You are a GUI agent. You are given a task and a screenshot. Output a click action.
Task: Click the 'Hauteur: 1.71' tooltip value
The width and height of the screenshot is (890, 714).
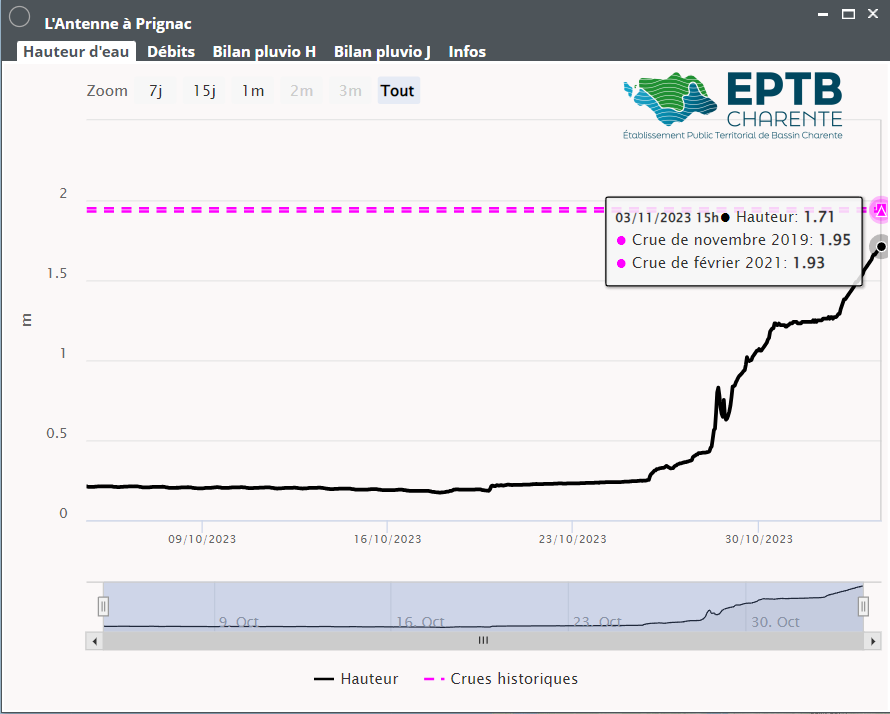785,217
